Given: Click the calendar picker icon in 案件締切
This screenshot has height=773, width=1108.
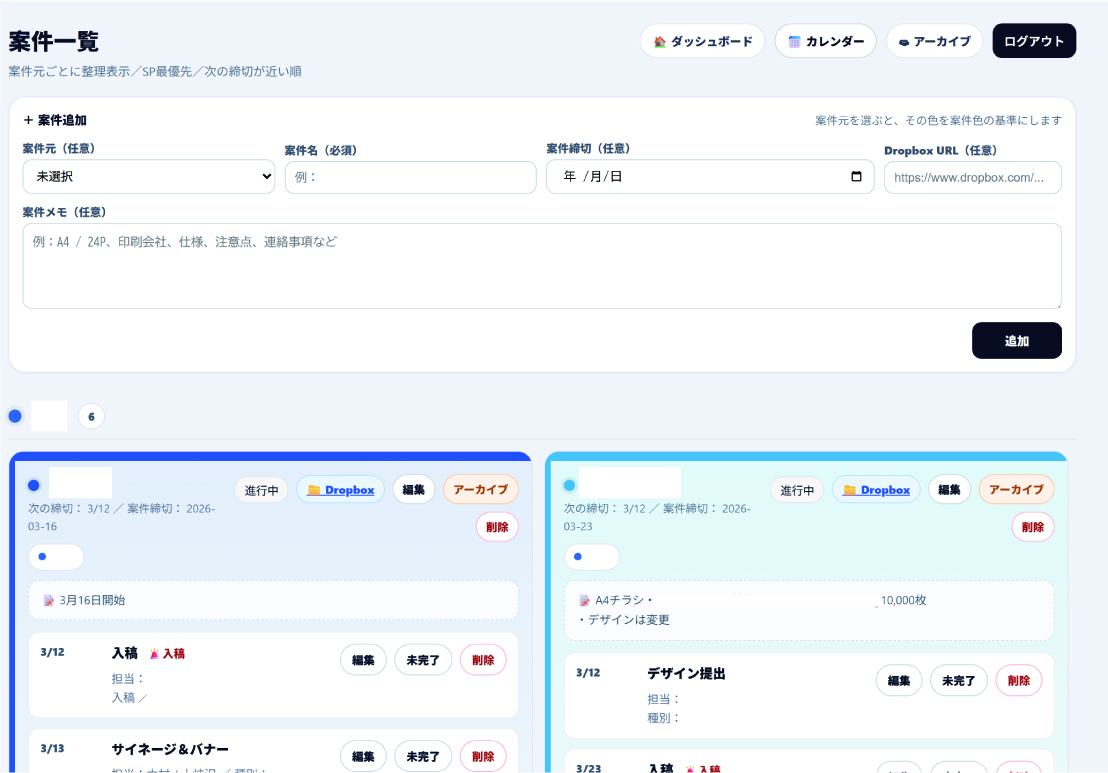Looking at the screenshot, I should [856, 177].
